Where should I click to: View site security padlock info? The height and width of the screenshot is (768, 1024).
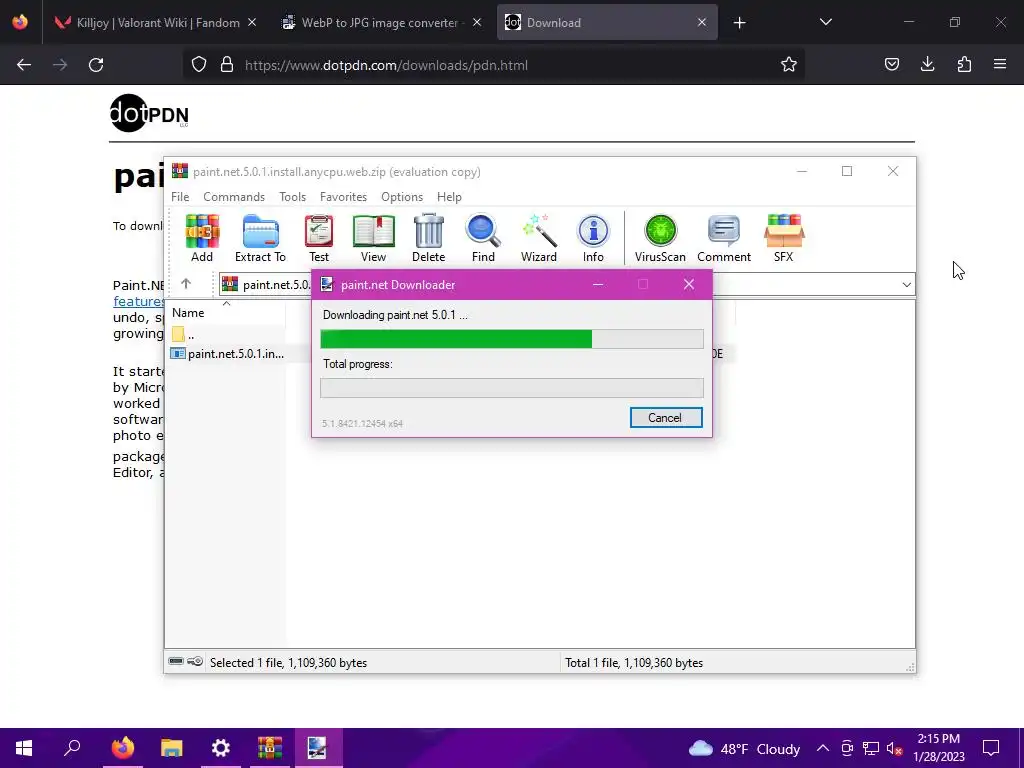227,65
